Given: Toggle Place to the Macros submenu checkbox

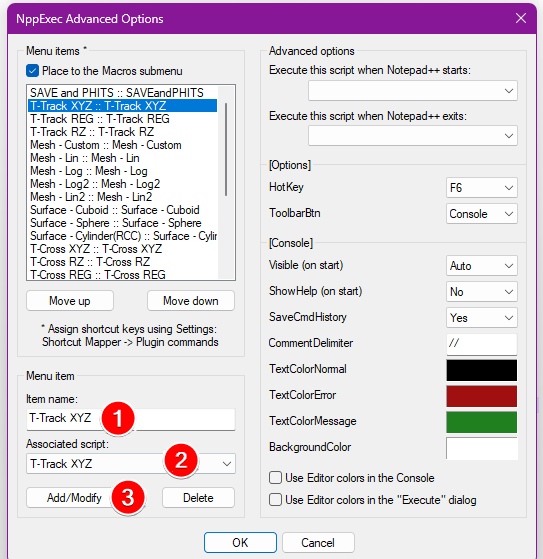Looking at the screenshot, I should (x=32, y=71).
